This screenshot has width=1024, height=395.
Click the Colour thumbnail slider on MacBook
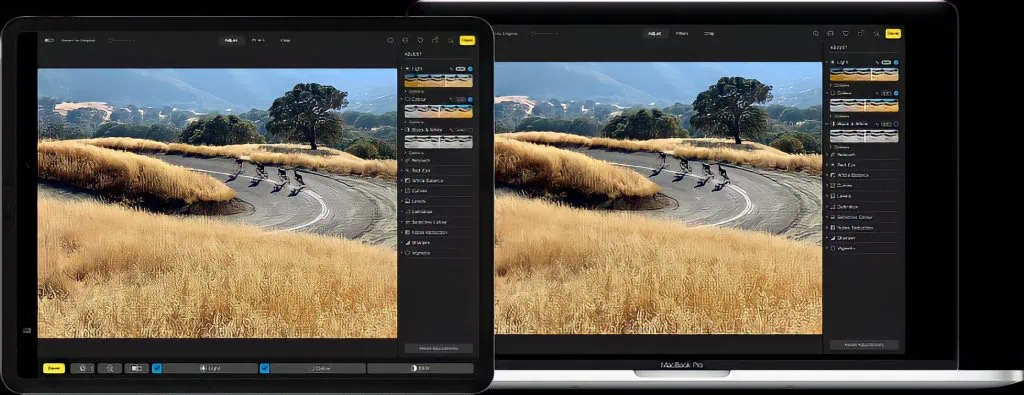click(864, 105)
